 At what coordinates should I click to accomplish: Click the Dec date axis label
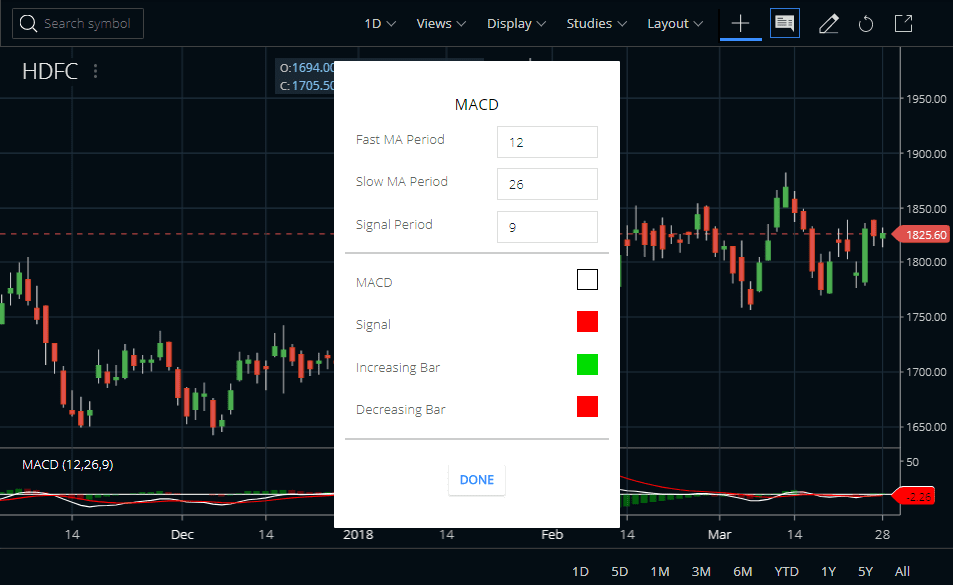pos(182,535)
